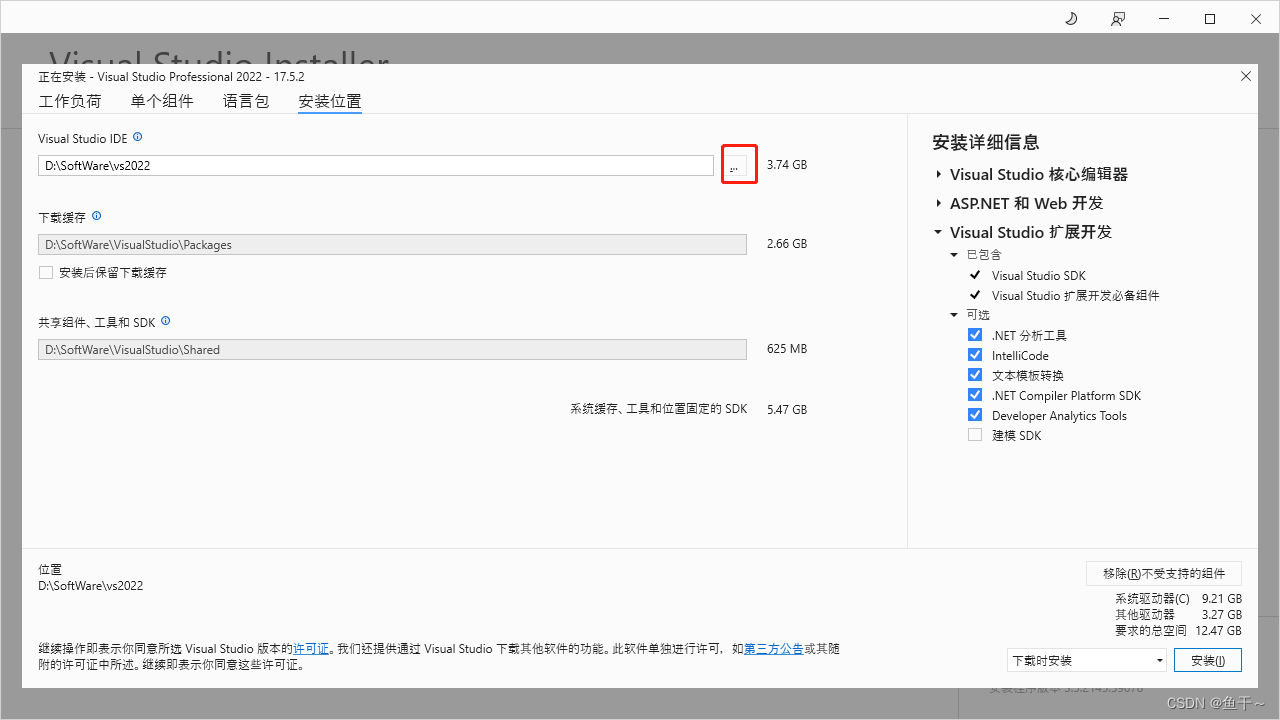Minimize the Visual Studio Installer window
The height and width of the screenshot is (720, 1280).
coord(1164,19)
